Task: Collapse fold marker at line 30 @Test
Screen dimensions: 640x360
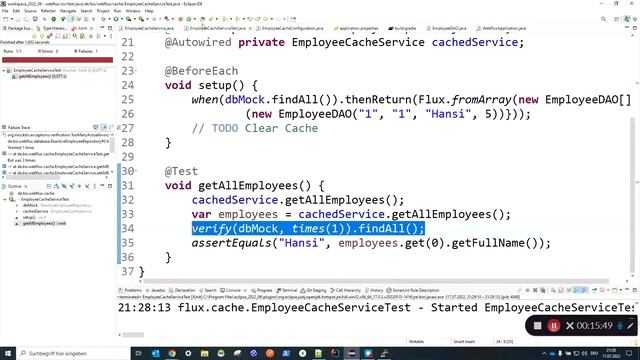Action: (x=136, y=171)
